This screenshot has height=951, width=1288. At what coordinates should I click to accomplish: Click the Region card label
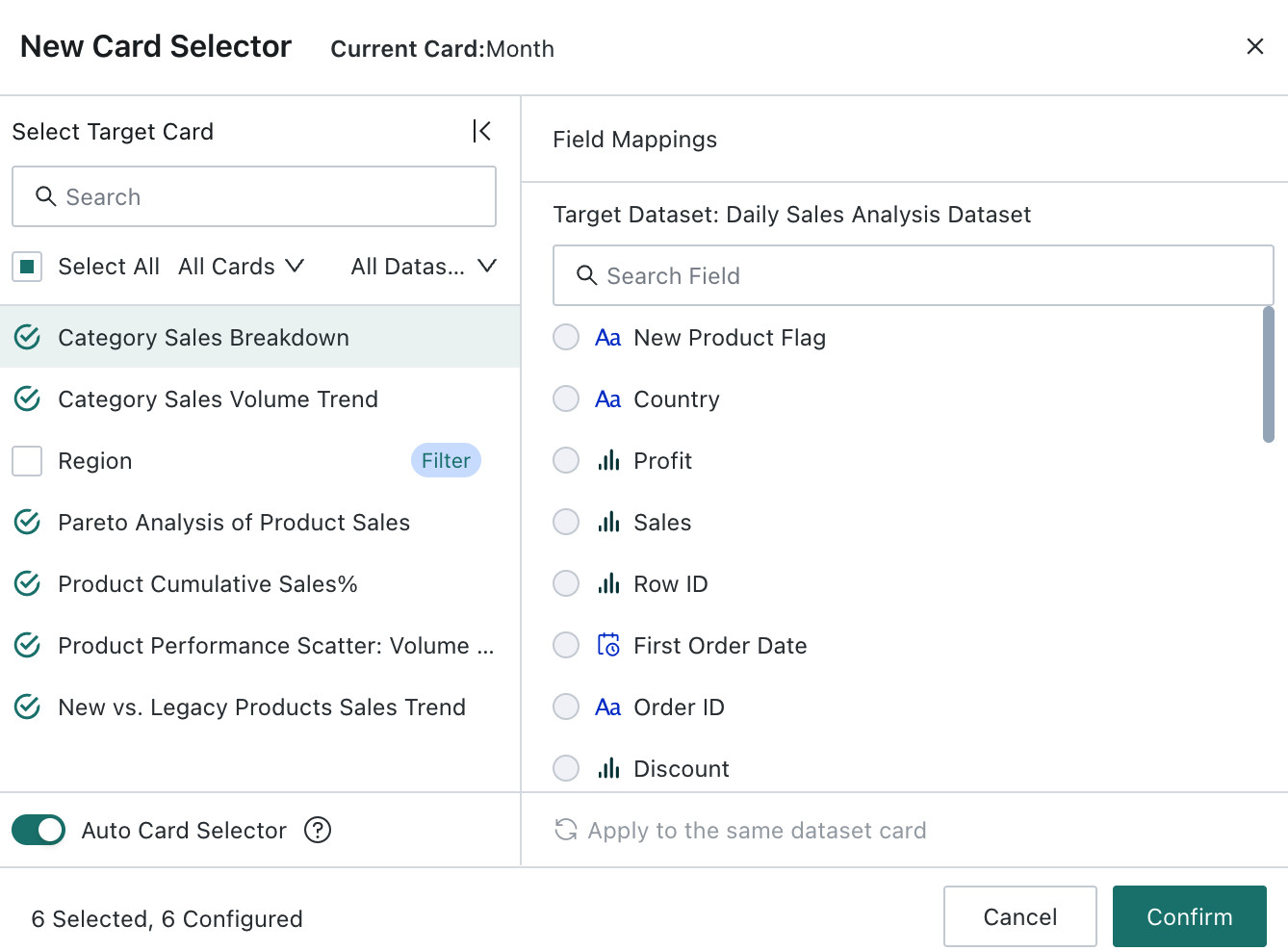pyautogui.click(x=95, y=461)
